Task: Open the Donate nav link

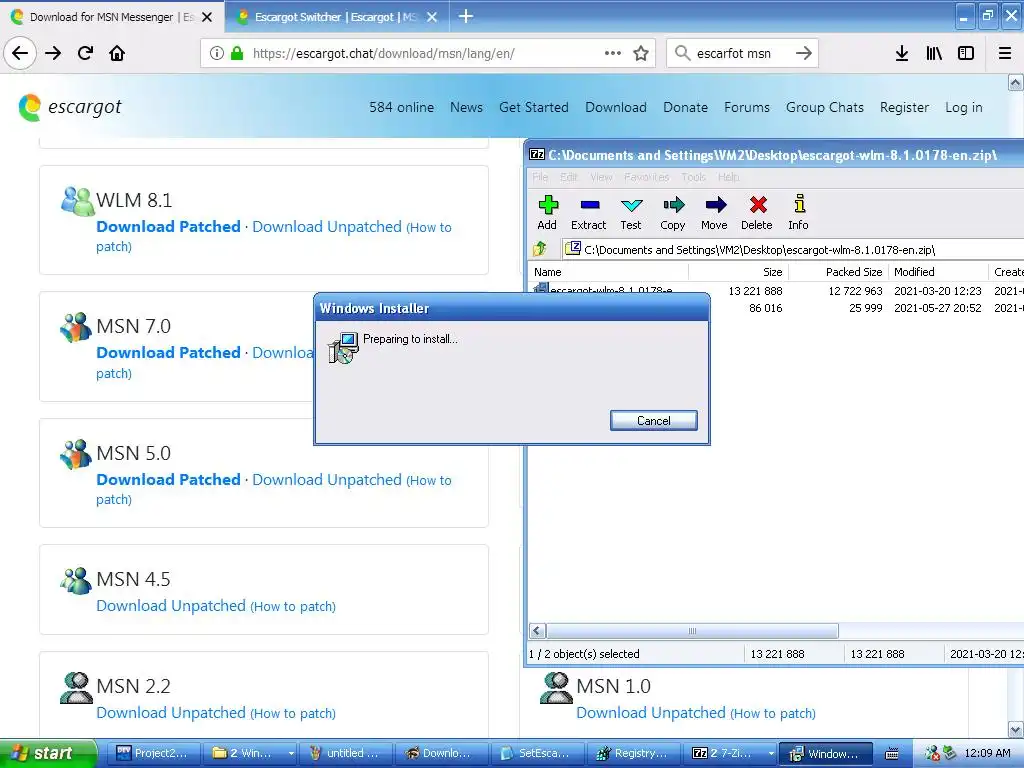Action: [685, 107]
